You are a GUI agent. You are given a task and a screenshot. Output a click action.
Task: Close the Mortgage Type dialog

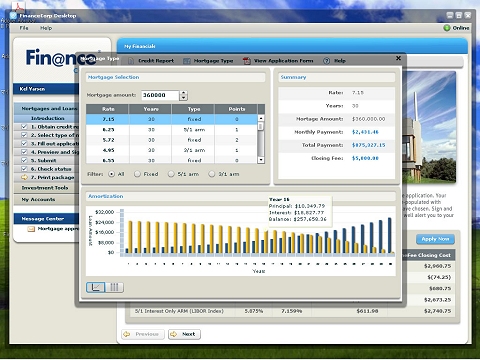pos(398,58)
